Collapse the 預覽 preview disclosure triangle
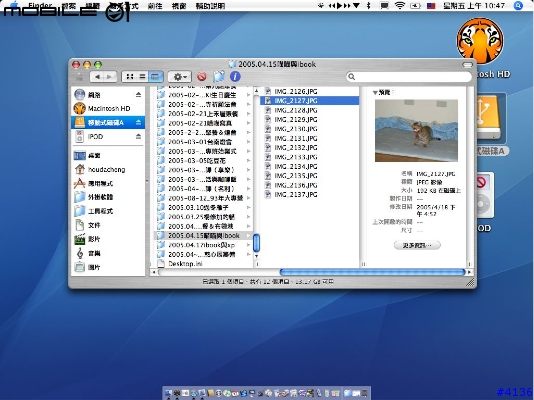The height and width of the screenshot is (400, 534). [x=375, y=93]
